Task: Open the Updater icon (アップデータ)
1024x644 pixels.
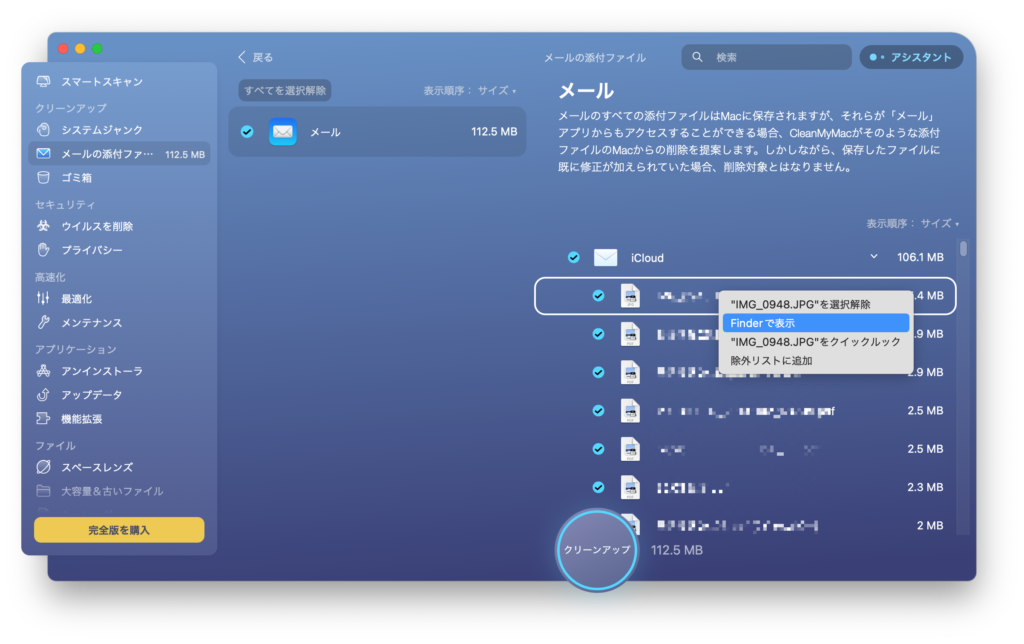Action: 43,394
